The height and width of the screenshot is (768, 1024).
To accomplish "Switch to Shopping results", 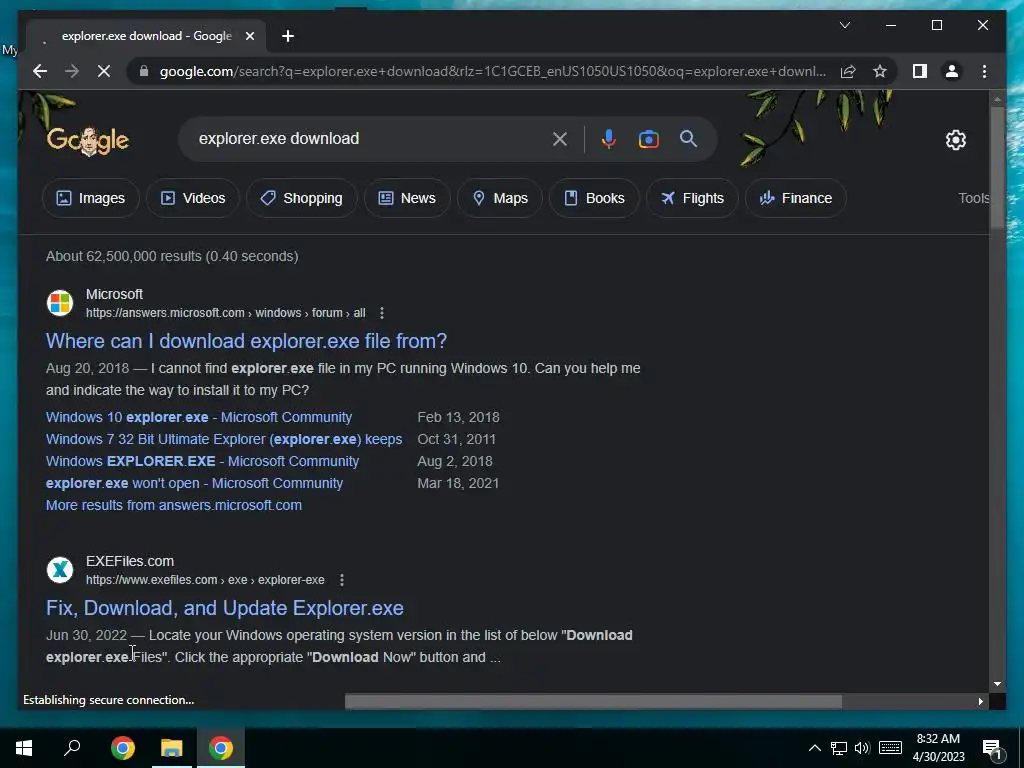I will pos(302,198).
